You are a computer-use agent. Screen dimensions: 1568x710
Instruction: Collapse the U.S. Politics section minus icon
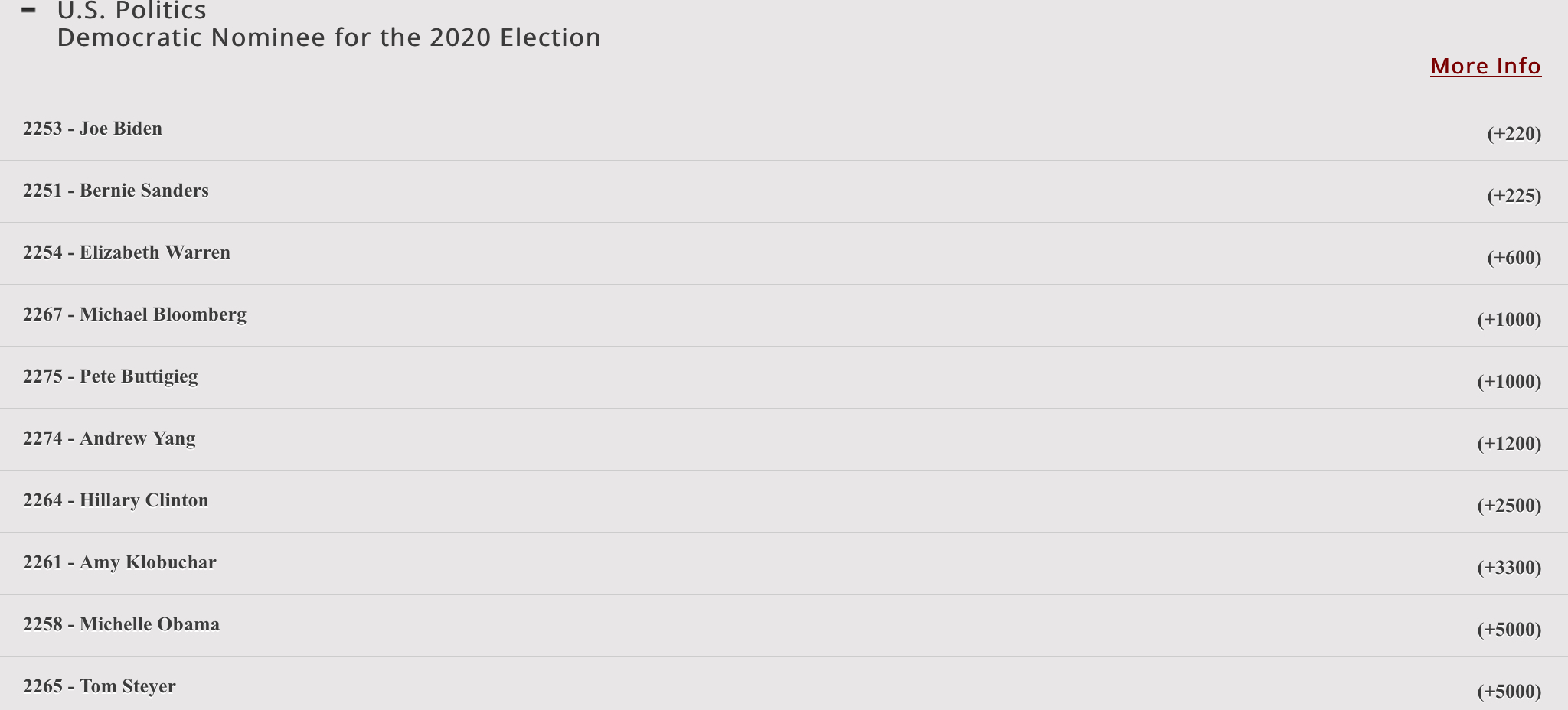point(29,10)
